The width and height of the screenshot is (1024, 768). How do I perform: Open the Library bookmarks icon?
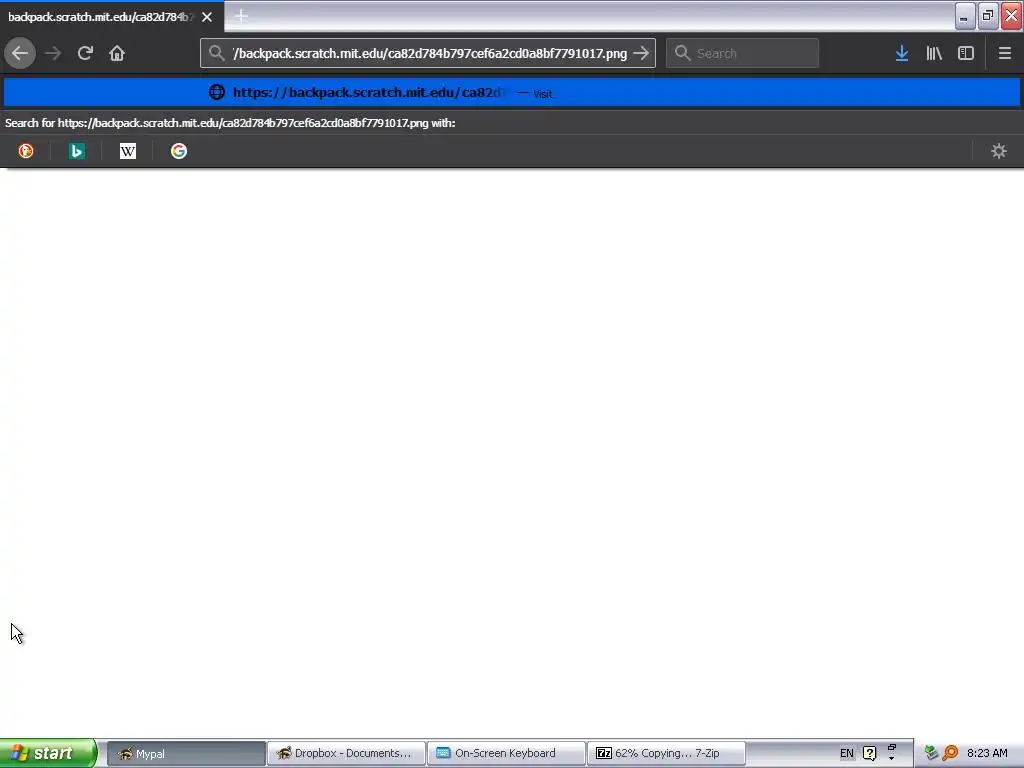coord(934,53)
